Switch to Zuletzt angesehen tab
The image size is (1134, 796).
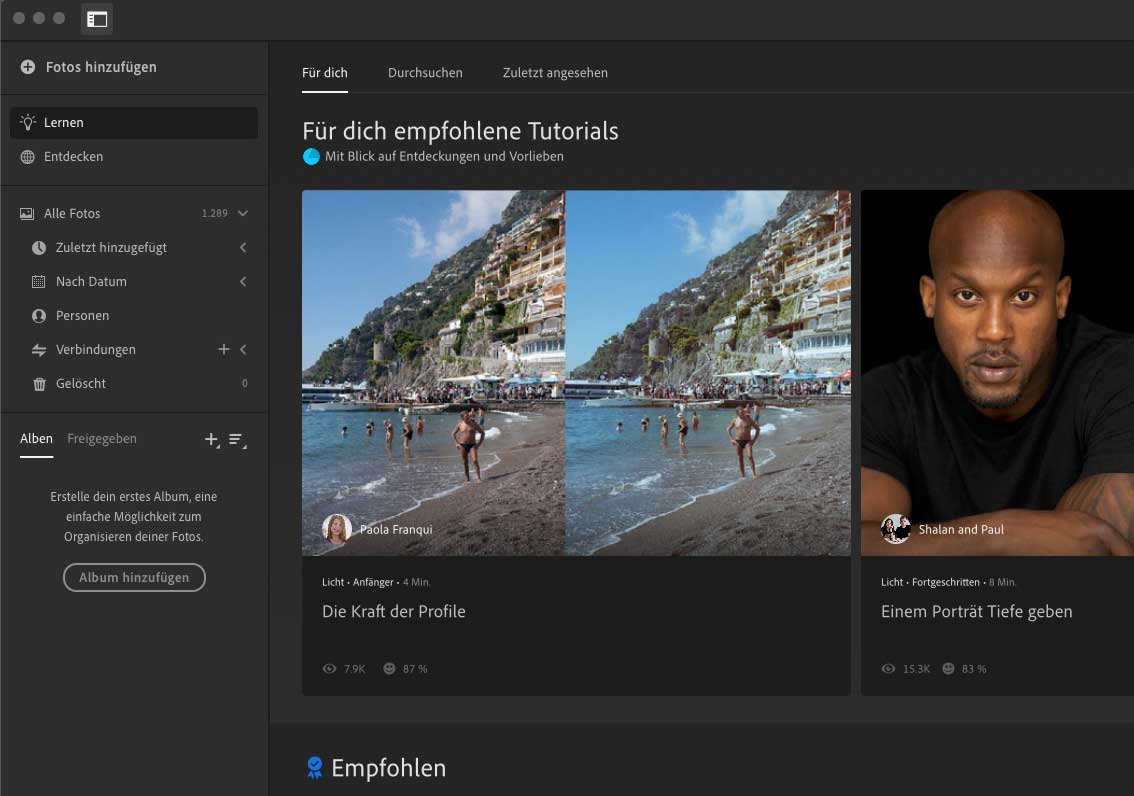tap(555, 73)
